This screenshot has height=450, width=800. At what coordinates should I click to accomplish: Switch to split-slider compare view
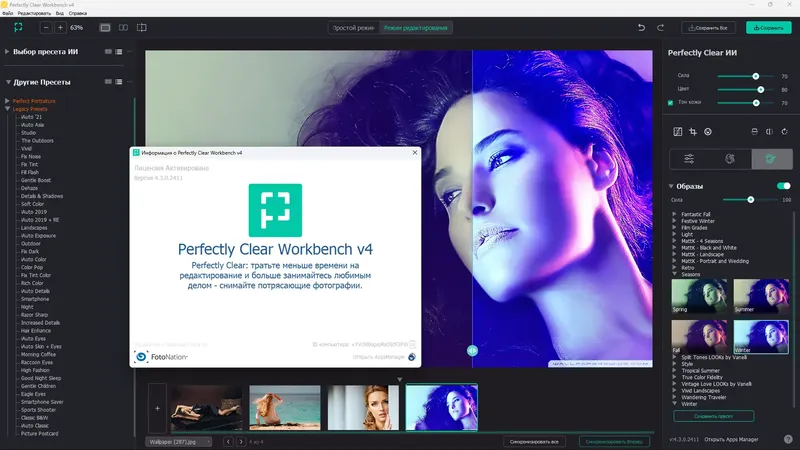142,28
